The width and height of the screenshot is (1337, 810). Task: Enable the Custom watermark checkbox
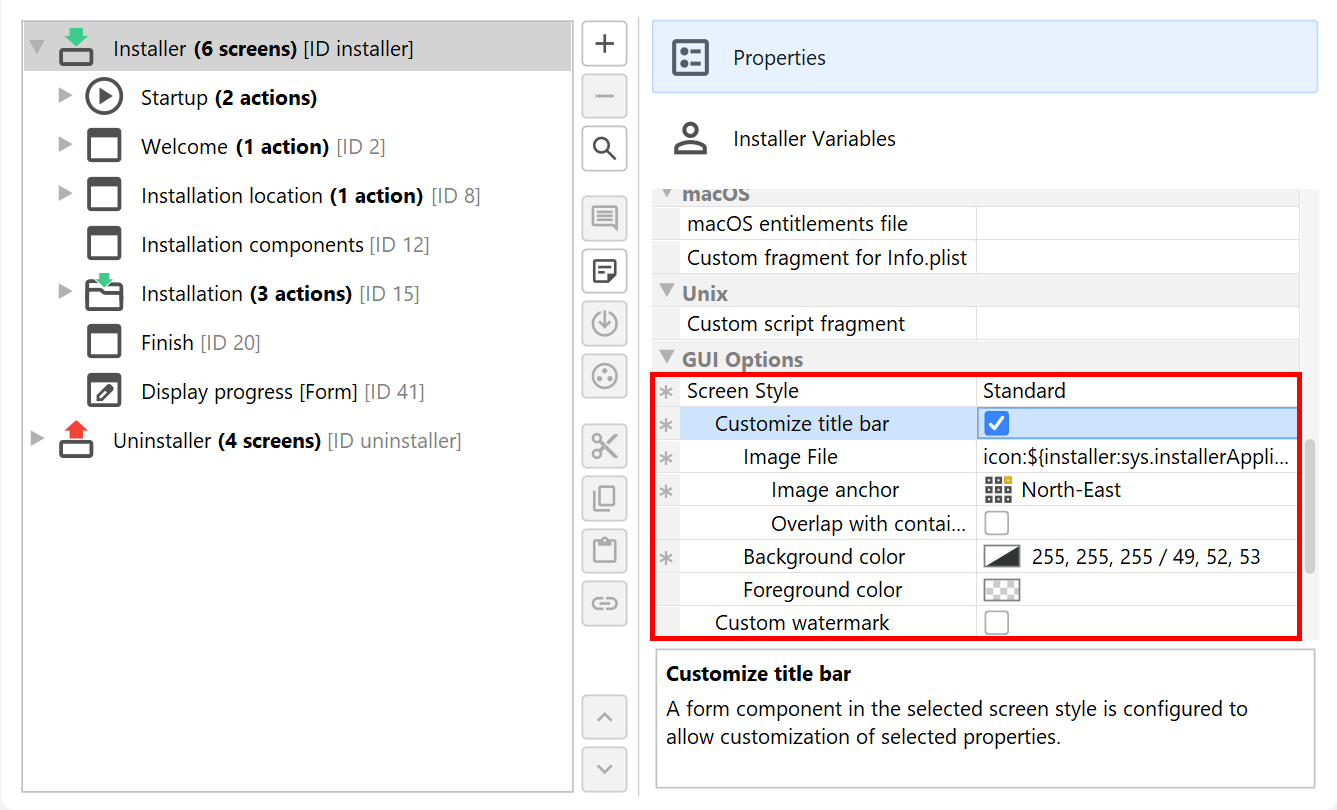(997, 623)
